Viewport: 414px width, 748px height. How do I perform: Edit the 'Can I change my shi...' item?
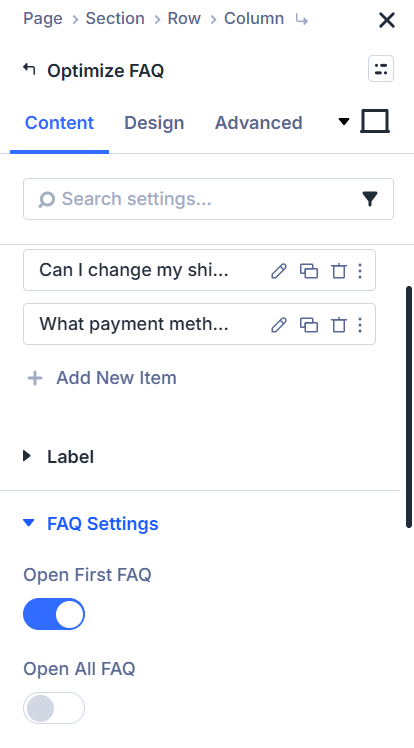279,270
